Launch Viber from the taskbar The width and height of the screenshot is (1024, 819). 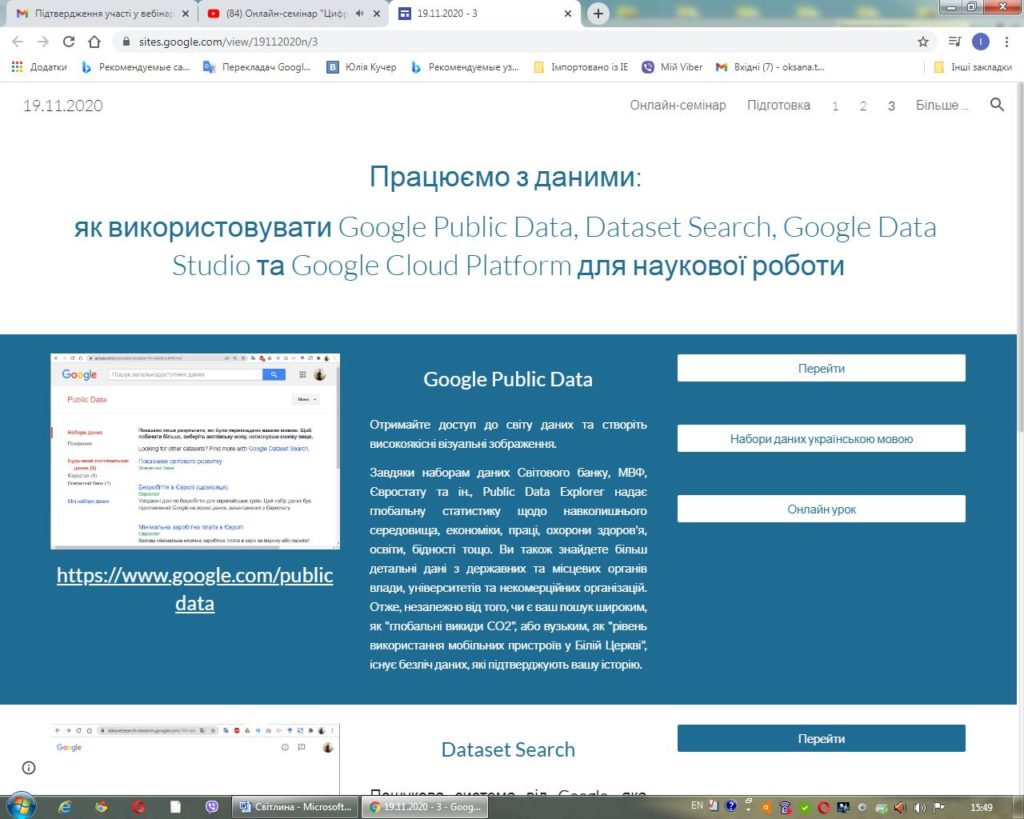pyautogui.click(x=211, y=806)
